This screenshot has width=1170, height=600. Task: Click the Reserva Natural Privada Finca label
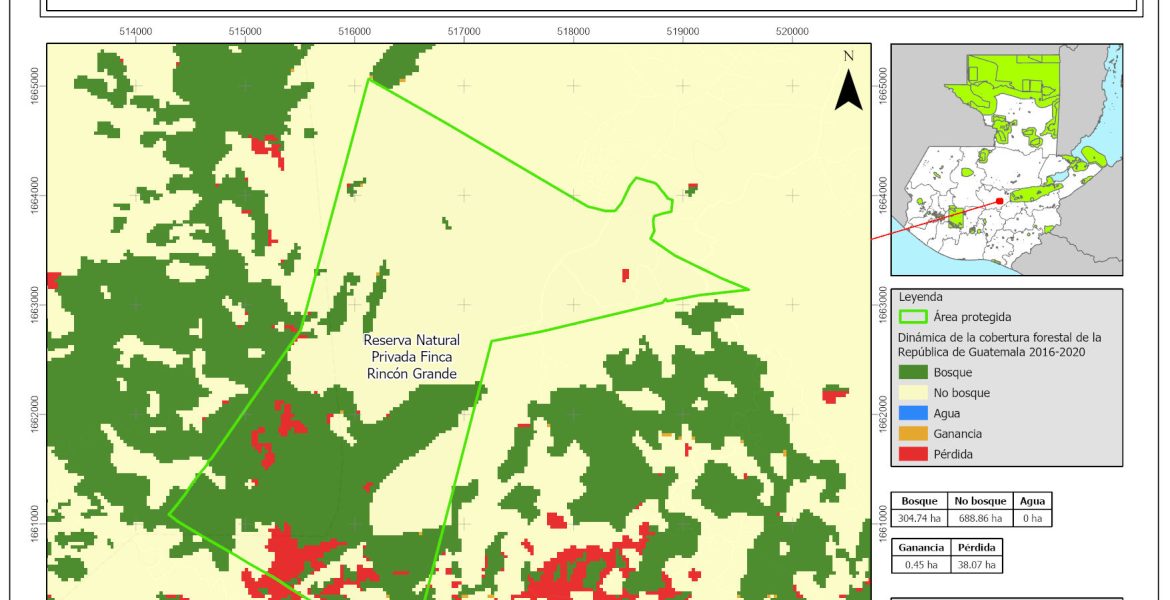click(411, 357)
